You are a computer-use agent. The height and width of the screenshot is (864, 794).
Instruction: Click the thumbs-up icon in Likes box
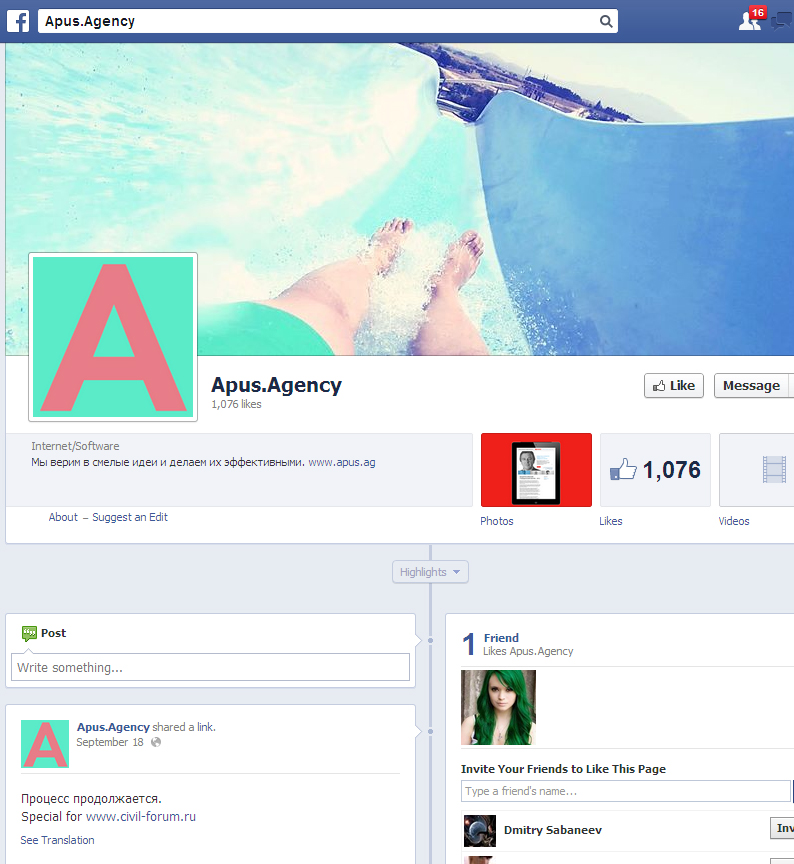click(623, 469)
